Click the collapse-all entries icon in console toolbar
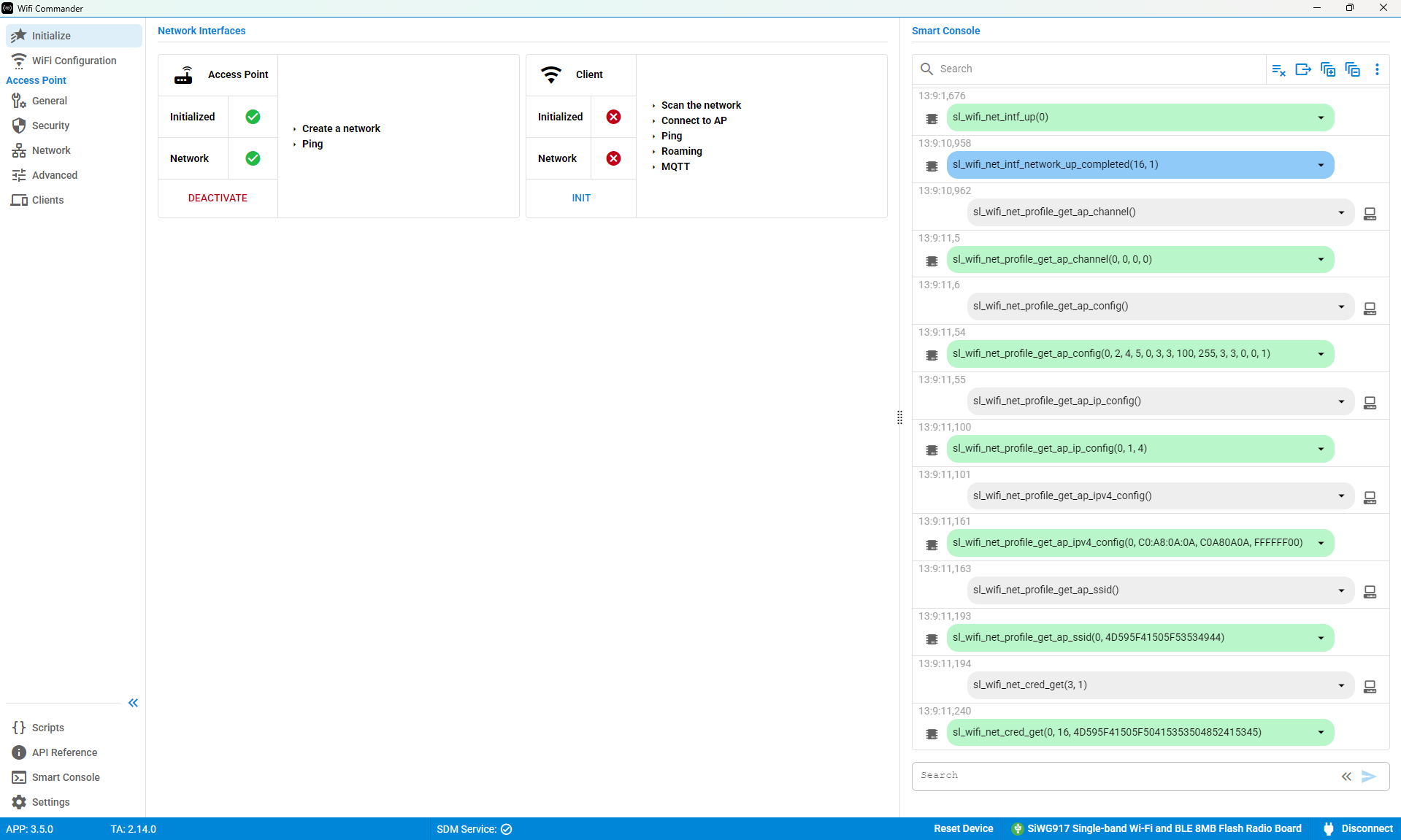1401x840 pixels. (x=1353, y=69)
